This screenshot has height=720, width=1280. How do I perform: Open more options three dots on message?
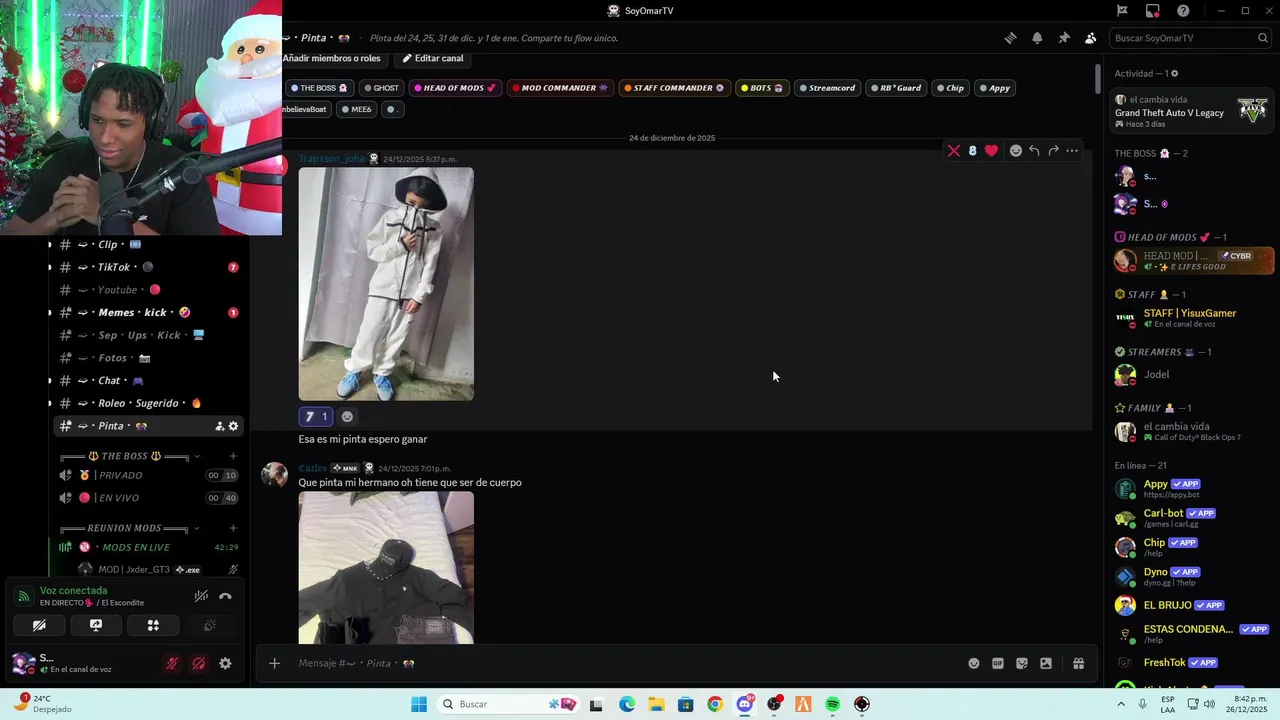click(1072, 151)
